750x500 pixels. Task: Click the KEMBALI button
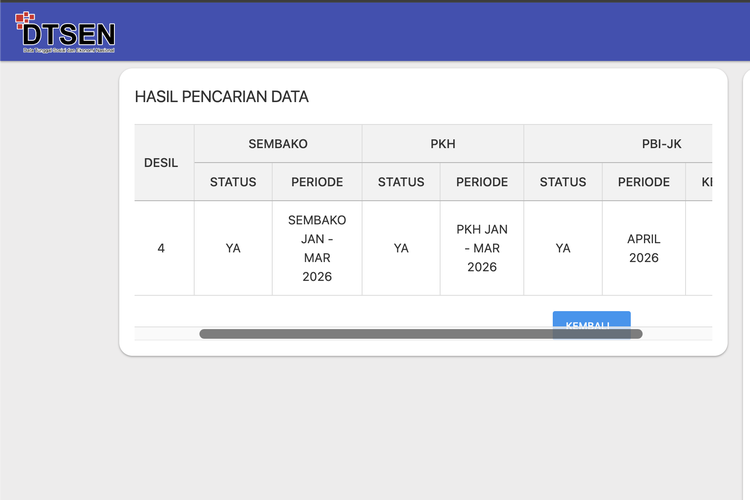click(591, 325)
